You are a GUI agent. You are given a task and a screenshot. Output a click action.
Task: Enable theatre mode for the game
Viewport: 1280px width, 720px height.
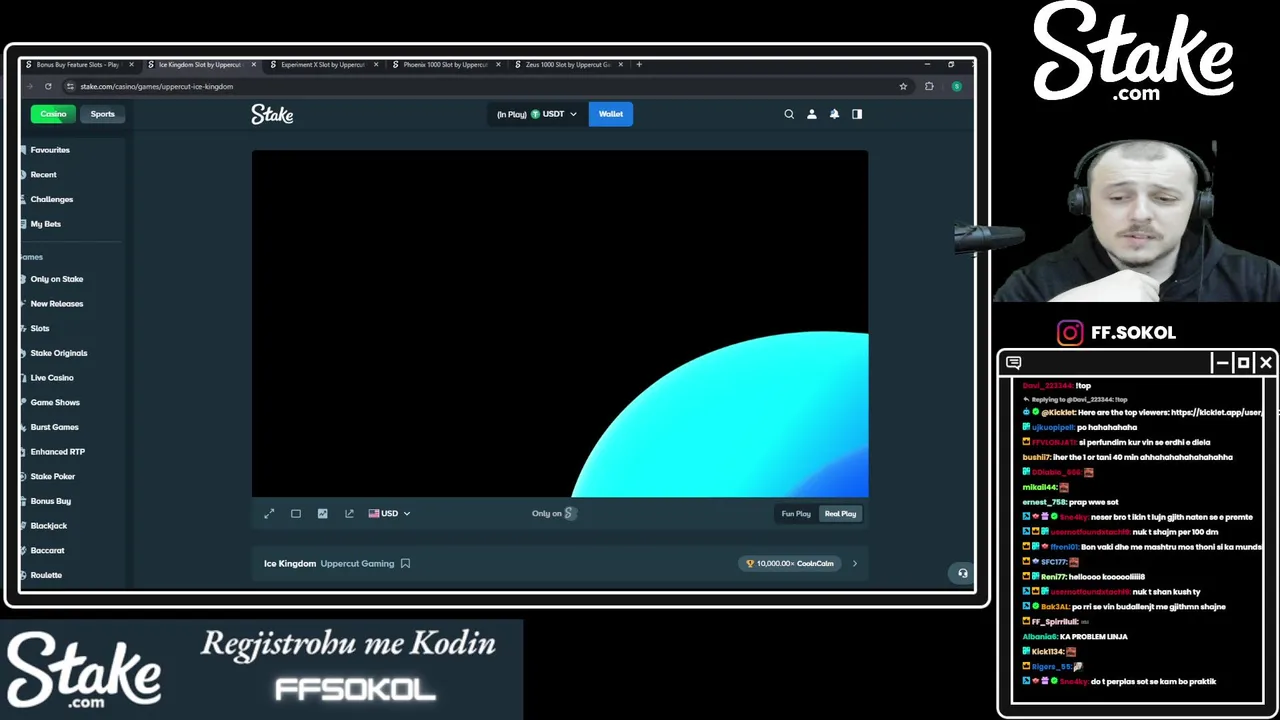tap(296, 514)
